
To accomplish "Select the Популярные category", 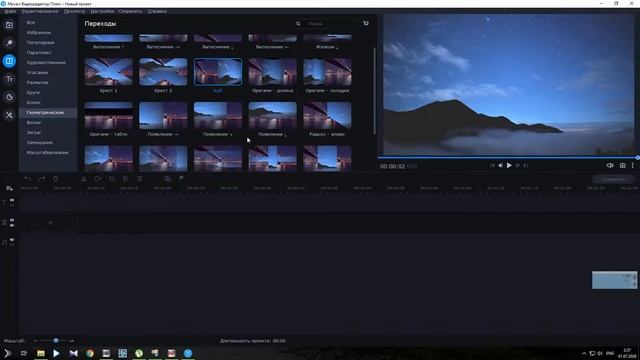I will pos(40,42).
